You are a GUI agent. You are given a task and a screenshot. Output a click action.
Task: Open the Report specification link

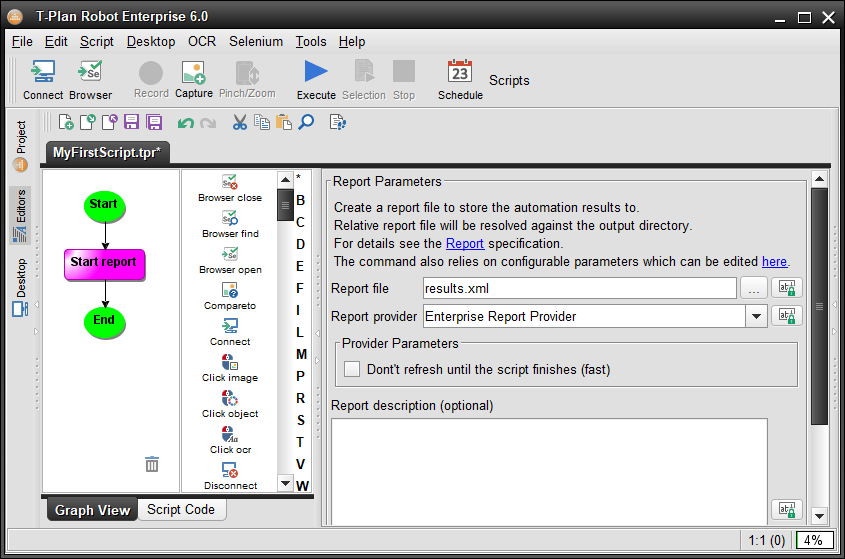464,243
